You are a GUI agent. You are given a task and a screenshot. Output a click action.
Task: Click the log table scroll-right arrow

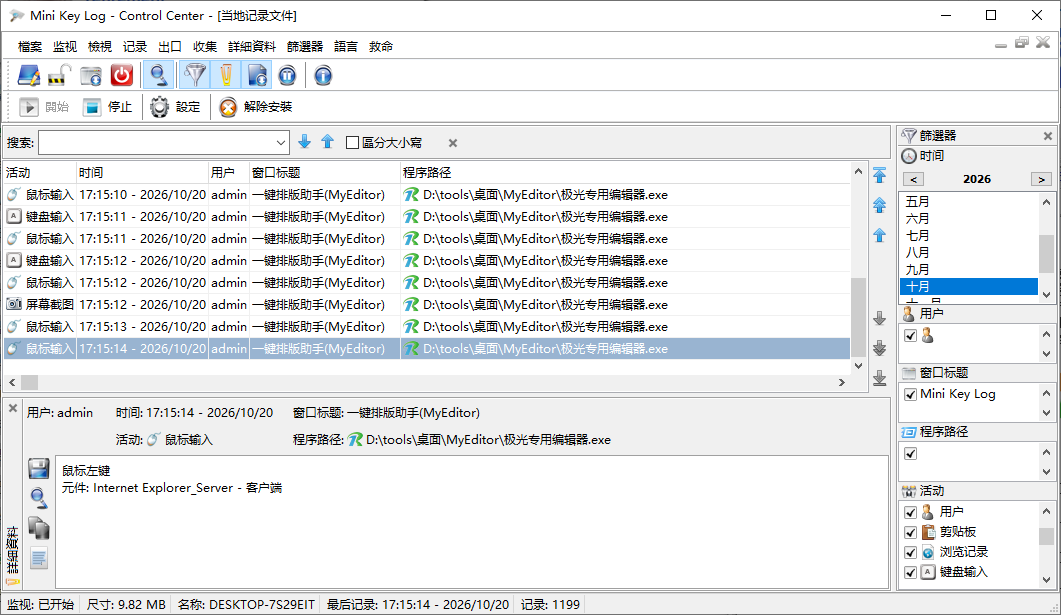(842, 383)
